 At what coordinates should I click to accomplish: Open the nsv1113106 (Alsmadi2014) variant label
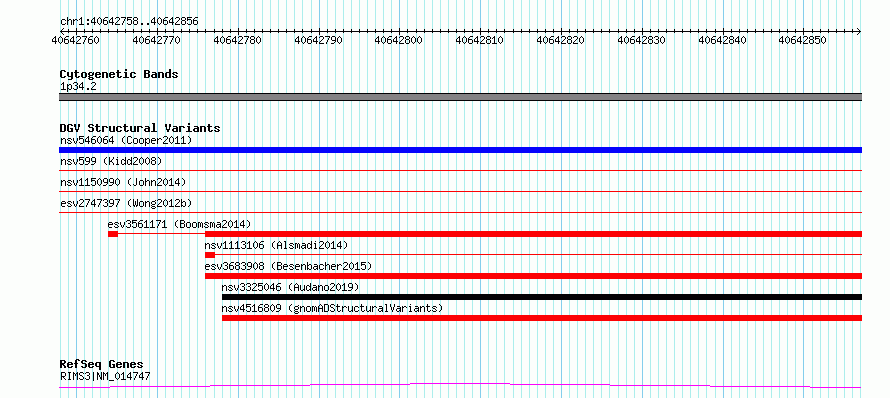(276, 245)
